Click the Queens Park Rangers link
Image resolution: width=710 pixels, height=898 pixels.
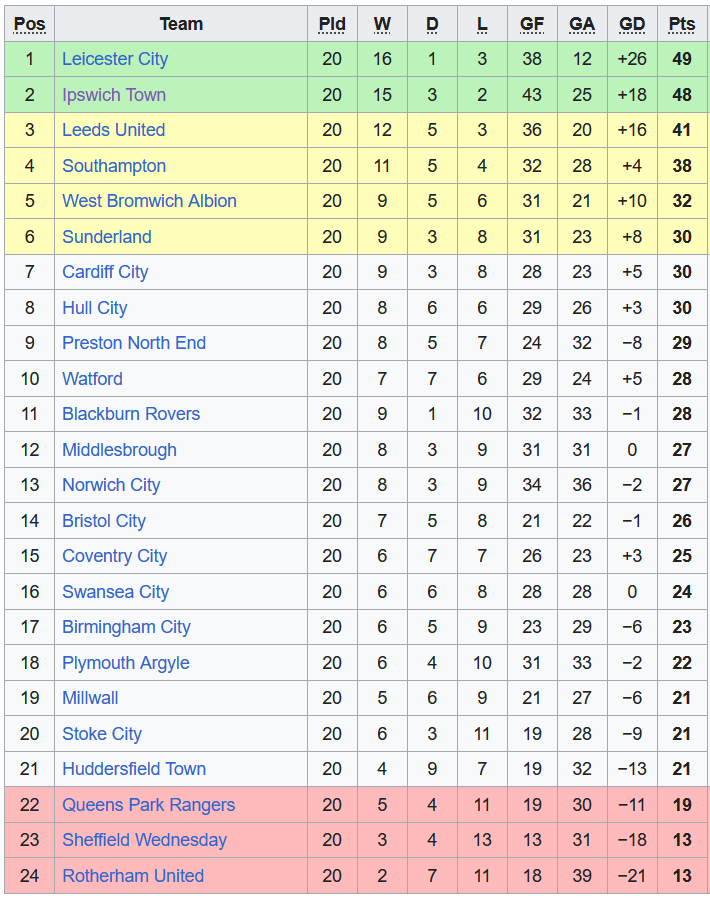148,805
